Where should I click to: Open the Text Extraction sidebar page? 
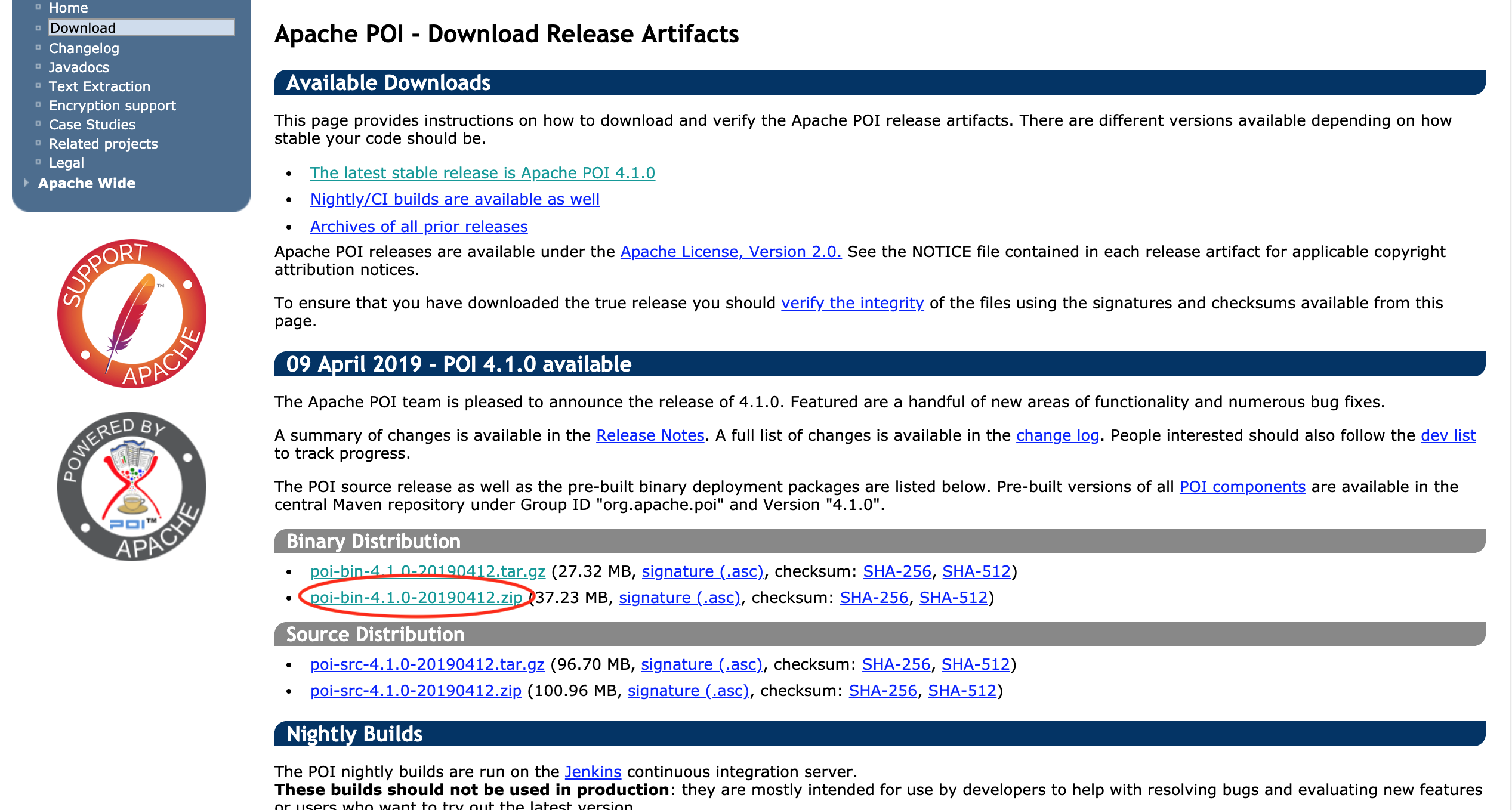point(100,86)
